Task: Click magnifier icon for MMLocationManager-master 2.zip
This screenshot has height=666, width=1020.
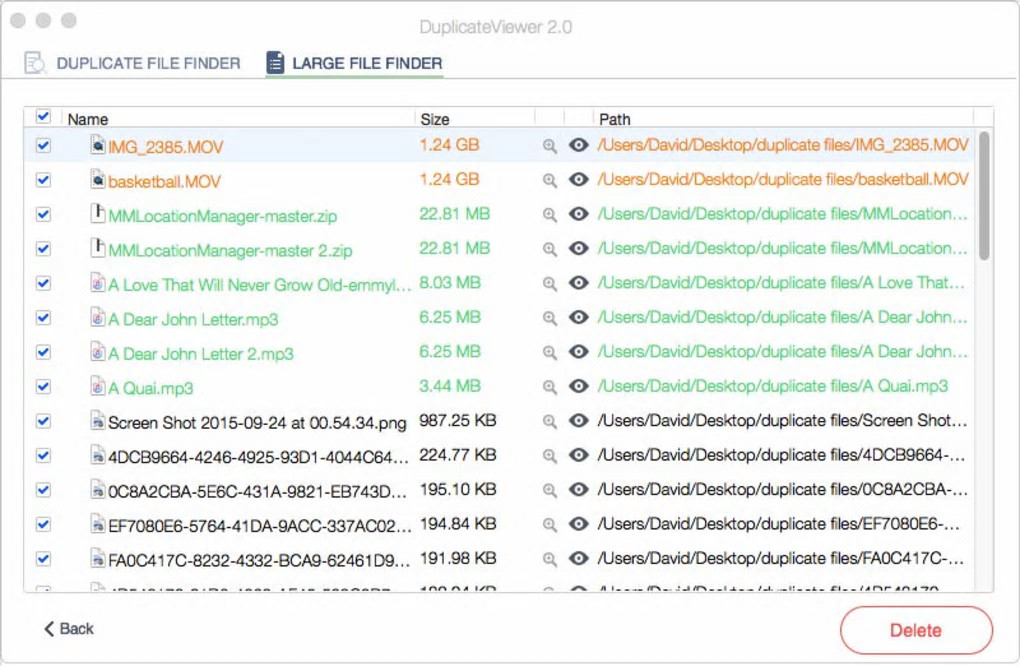Action: tap(550, 249)
